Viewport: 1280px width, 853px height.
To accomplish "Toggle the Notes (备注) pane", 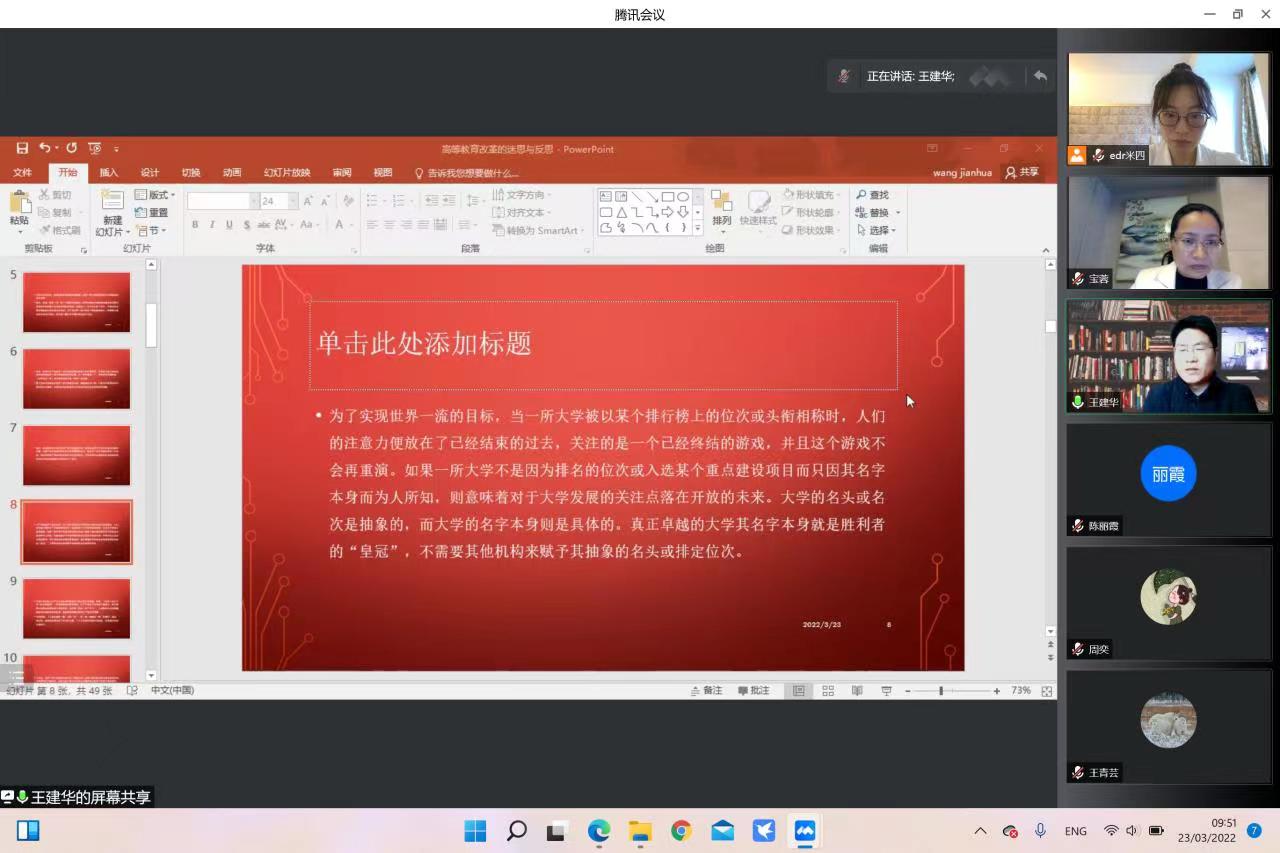I will click(x=706, y=691).
